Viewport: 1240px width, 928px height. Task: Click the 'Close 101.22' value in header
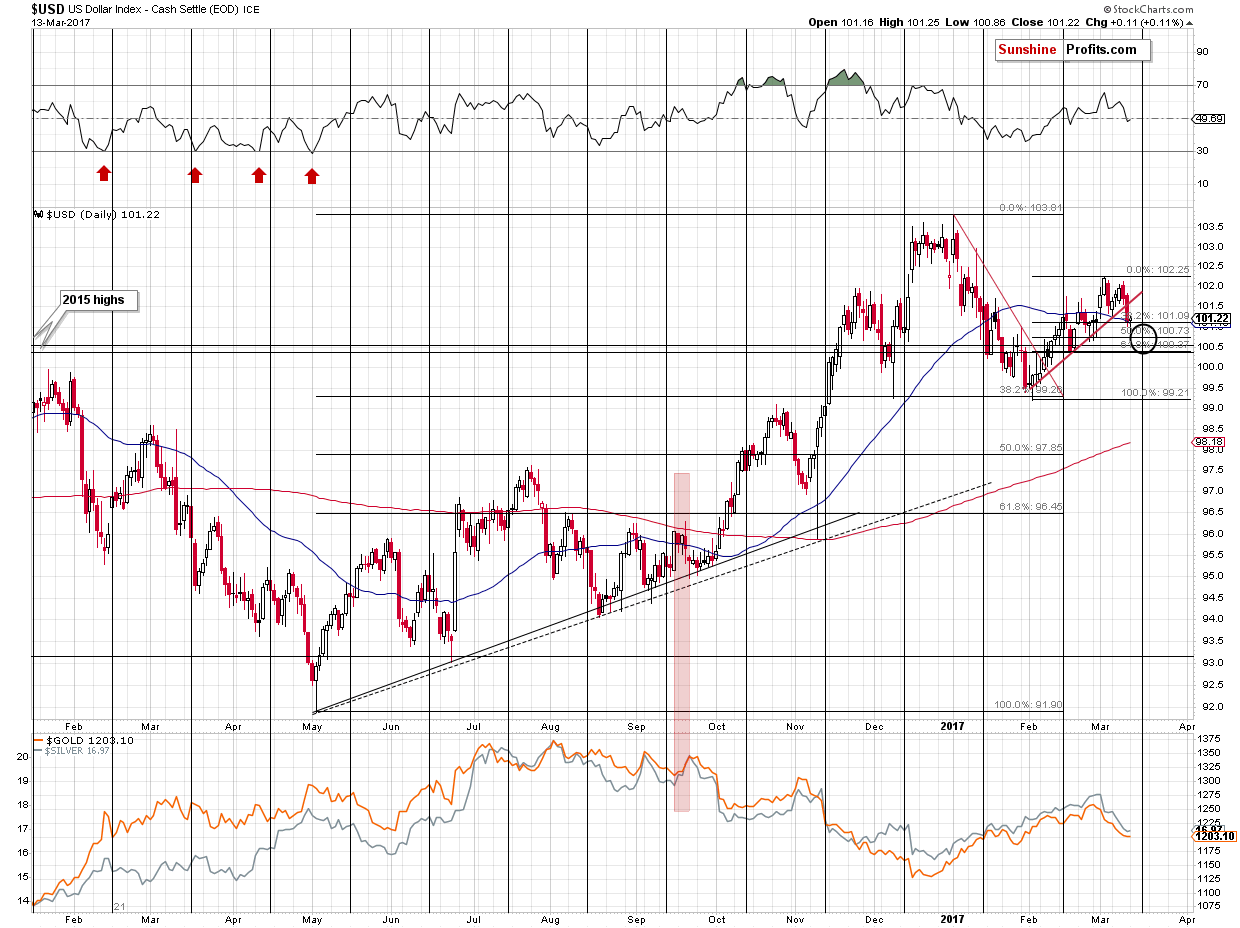pos(1046,22)
